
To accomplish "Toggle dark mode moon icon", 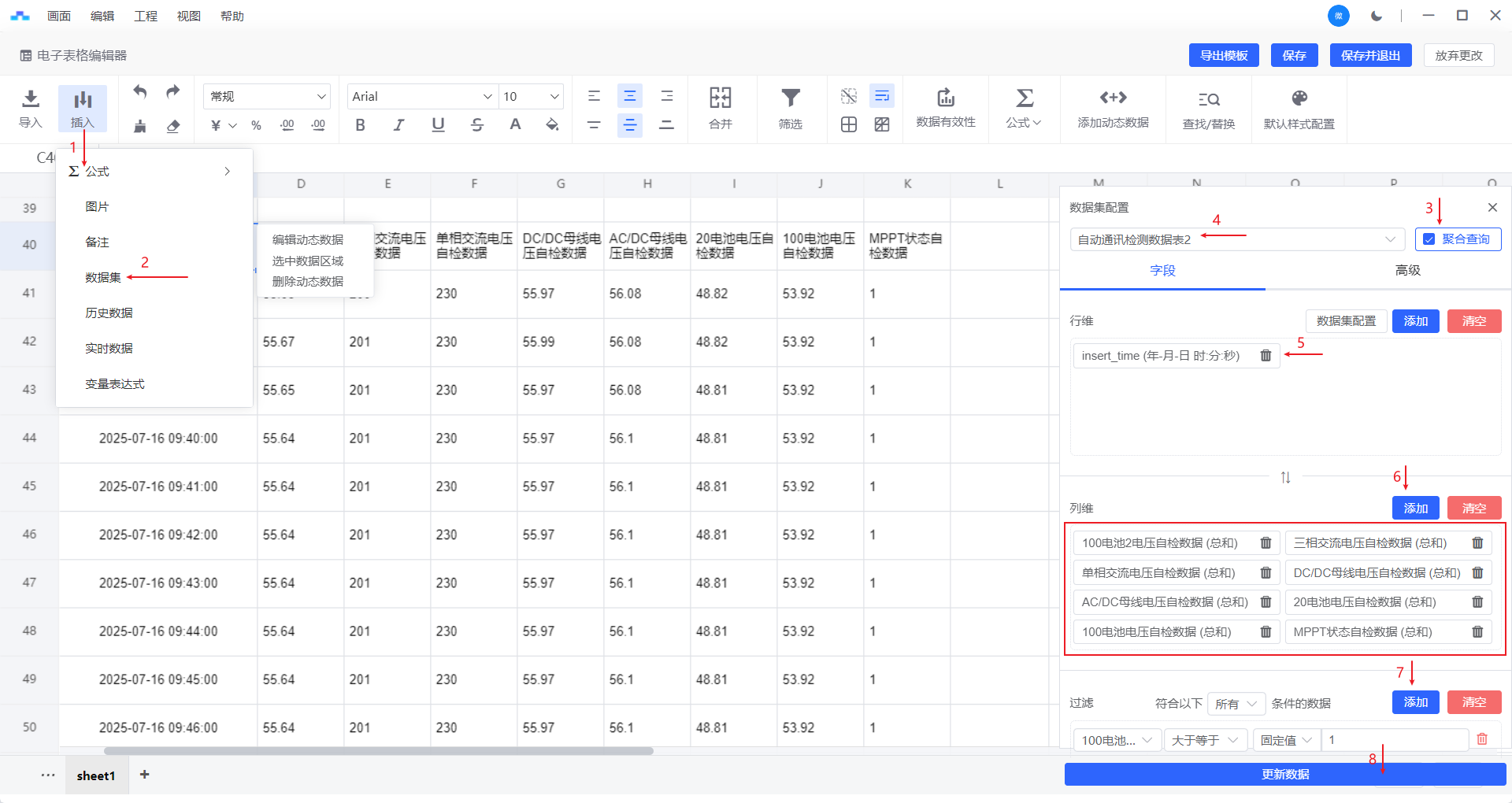I will [x=1376, y=16].
